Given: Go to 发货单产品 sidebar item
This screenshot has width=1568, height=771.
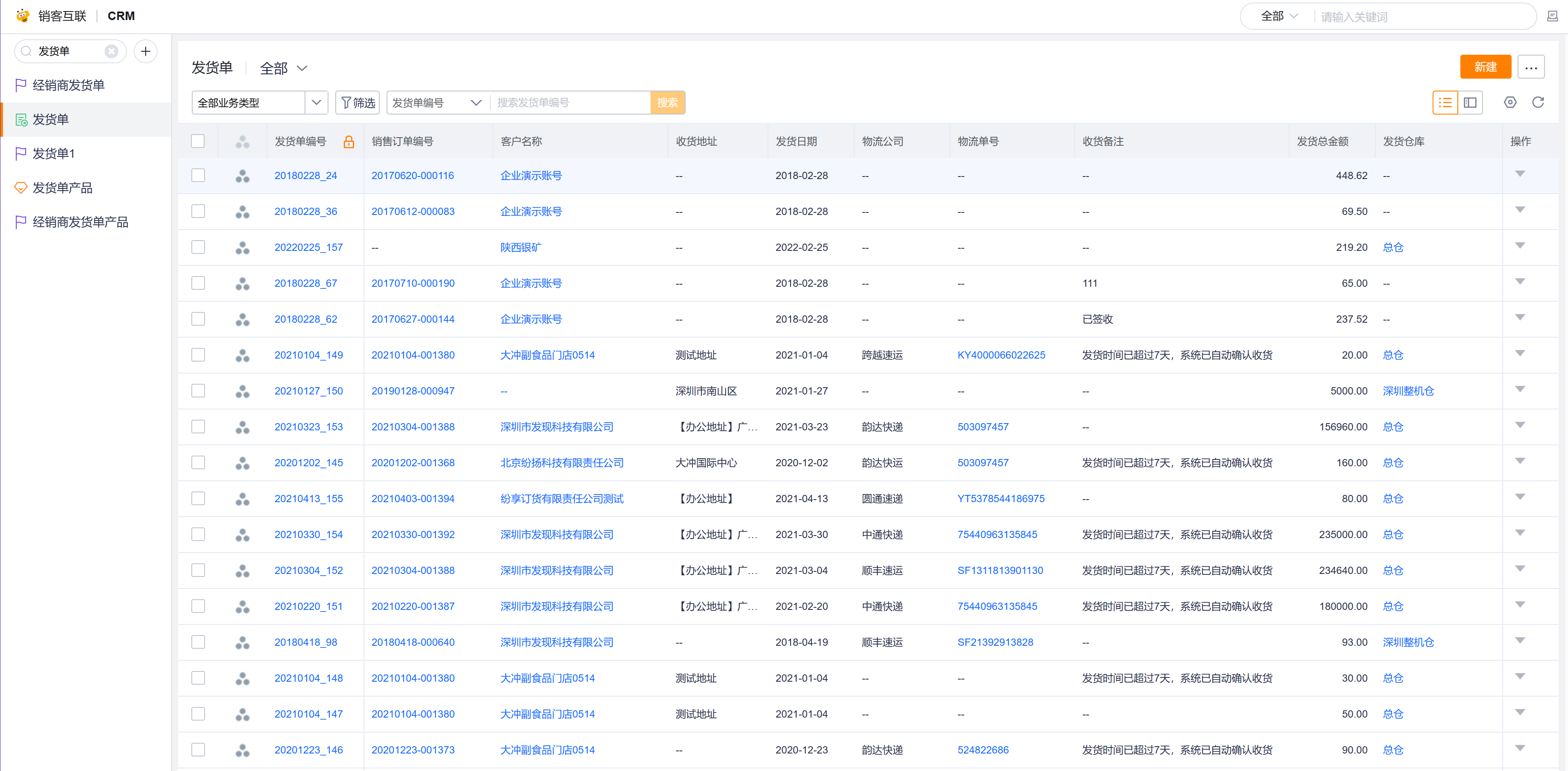Looking at the screenshot, I should [62, 188].
